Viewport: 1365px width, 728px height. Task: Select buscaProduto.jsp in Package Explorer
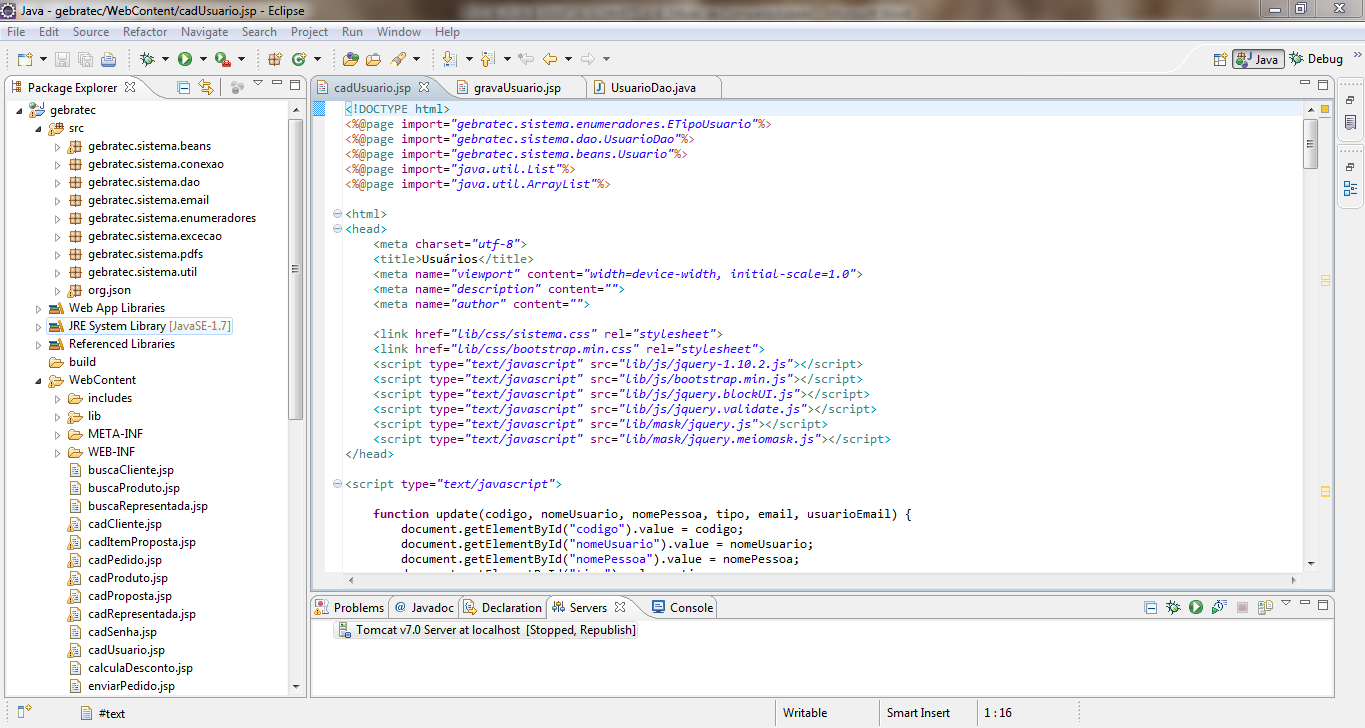pyautogui.click(x=124, y=488)
